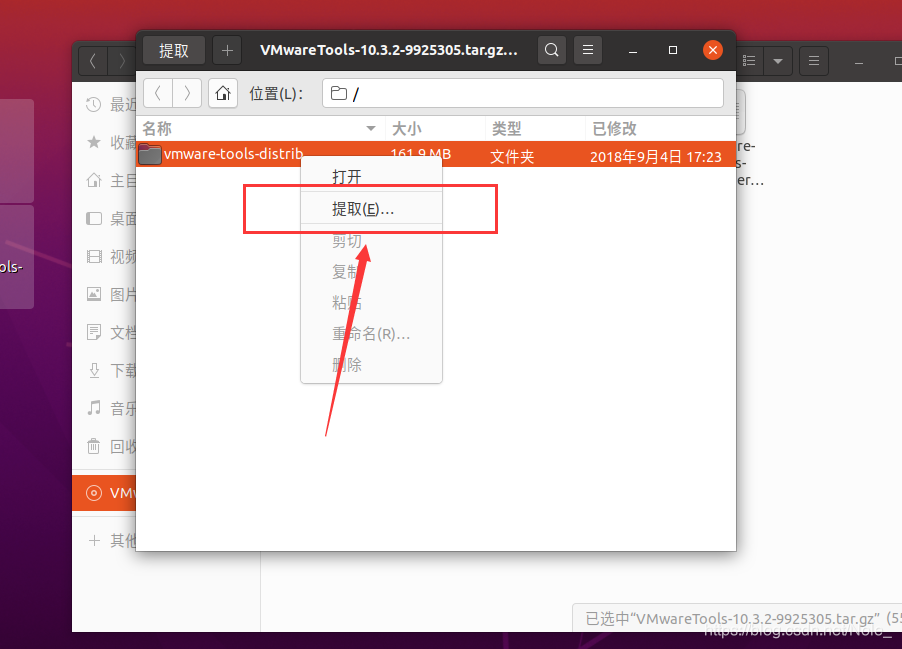Go back in the Files window
This screenshot has width=902, height=649.
(93, 61)
